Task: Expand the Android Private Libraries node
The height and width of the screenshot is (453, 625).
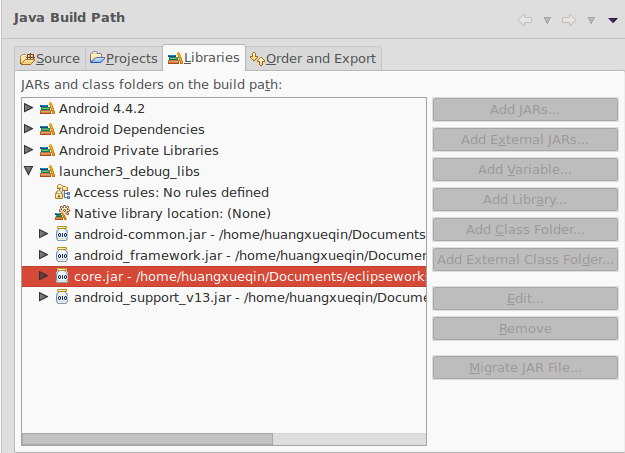Action: point(28,150)
